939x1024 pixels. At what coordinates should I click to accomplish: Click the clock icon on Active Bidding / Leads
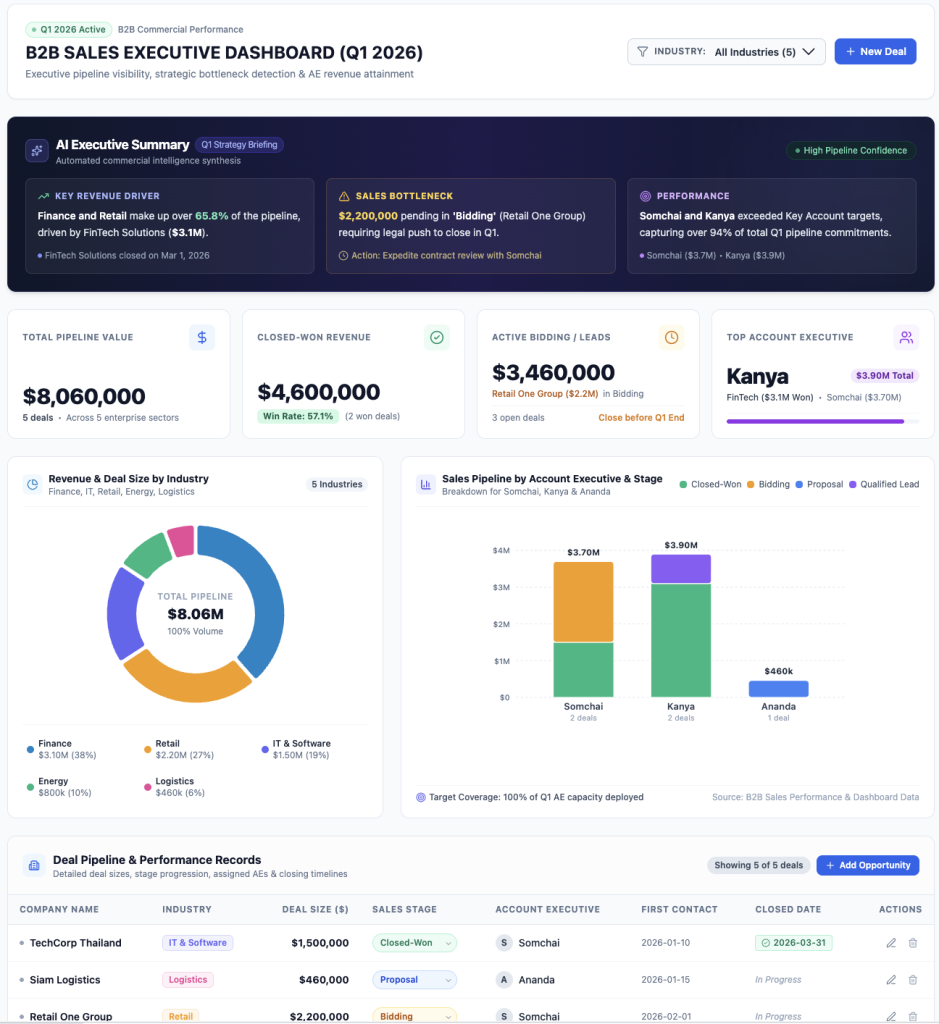[x=671, y=338]
